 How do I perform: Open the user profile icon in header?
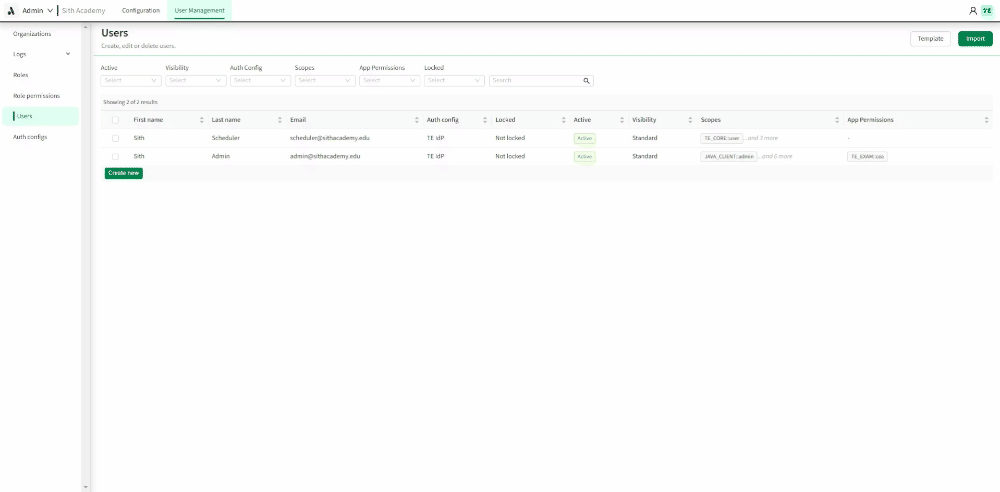coord(973,11)
